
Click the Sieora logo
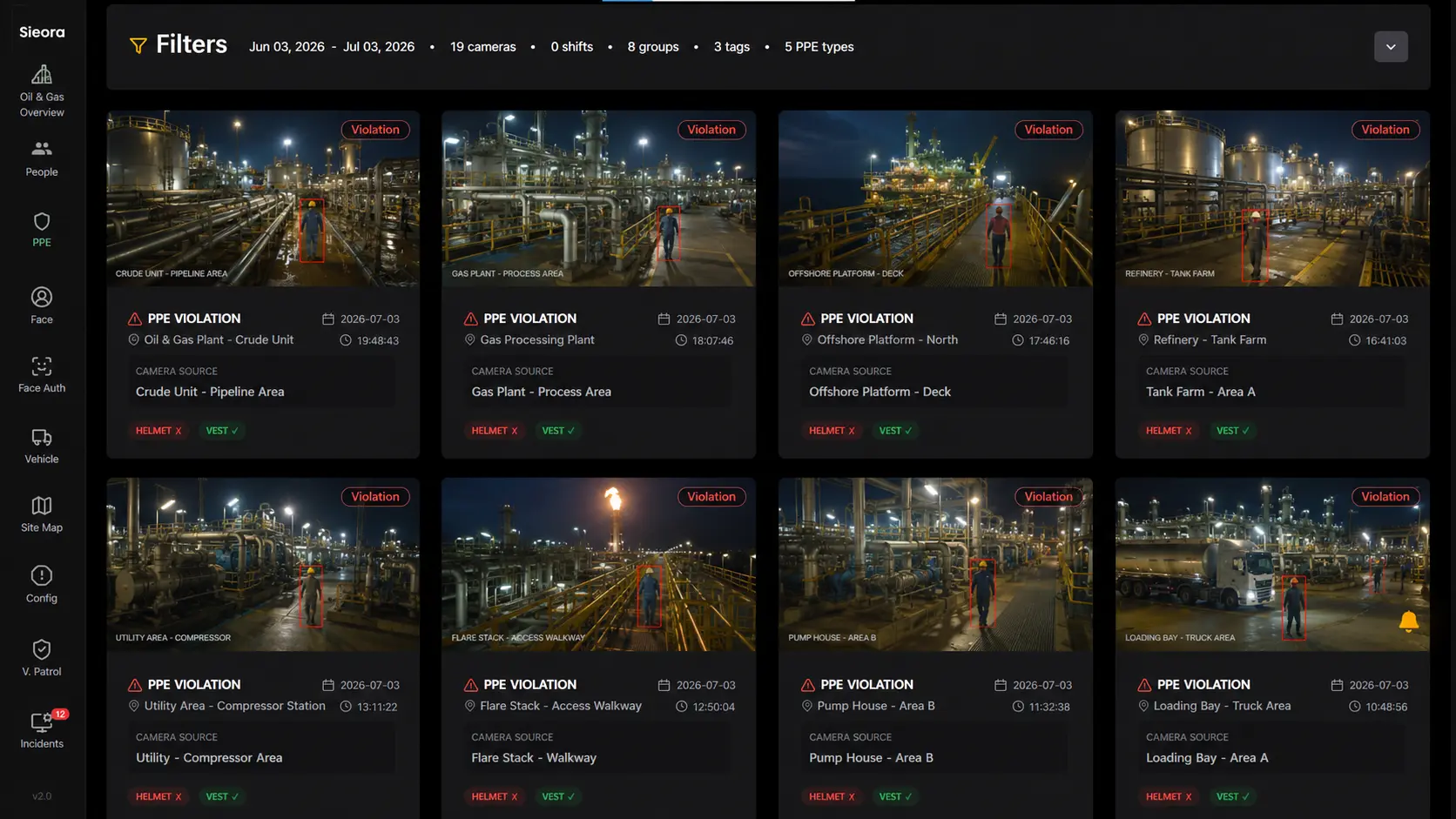tap(42, 32)
